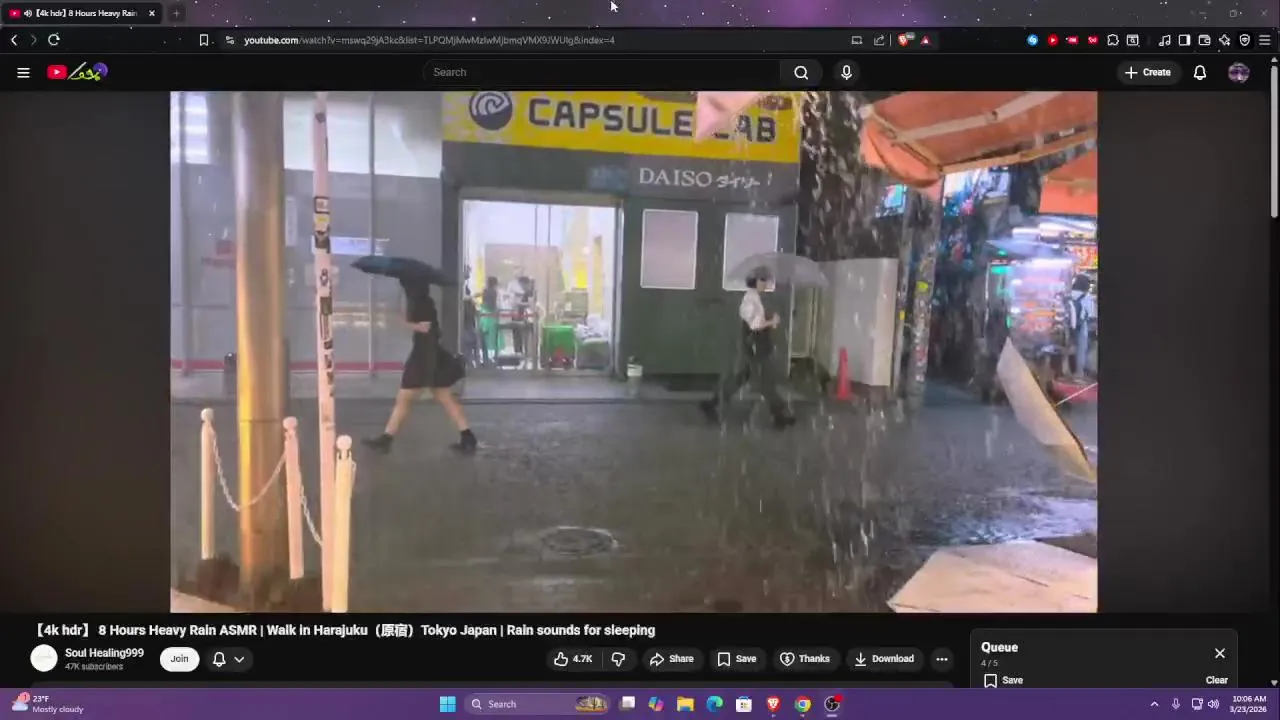Image resolution: width=1280 pixels, height=720 pixels.
Task: Open the weather widget showing 23°F
Action: (x=48, y=704)
